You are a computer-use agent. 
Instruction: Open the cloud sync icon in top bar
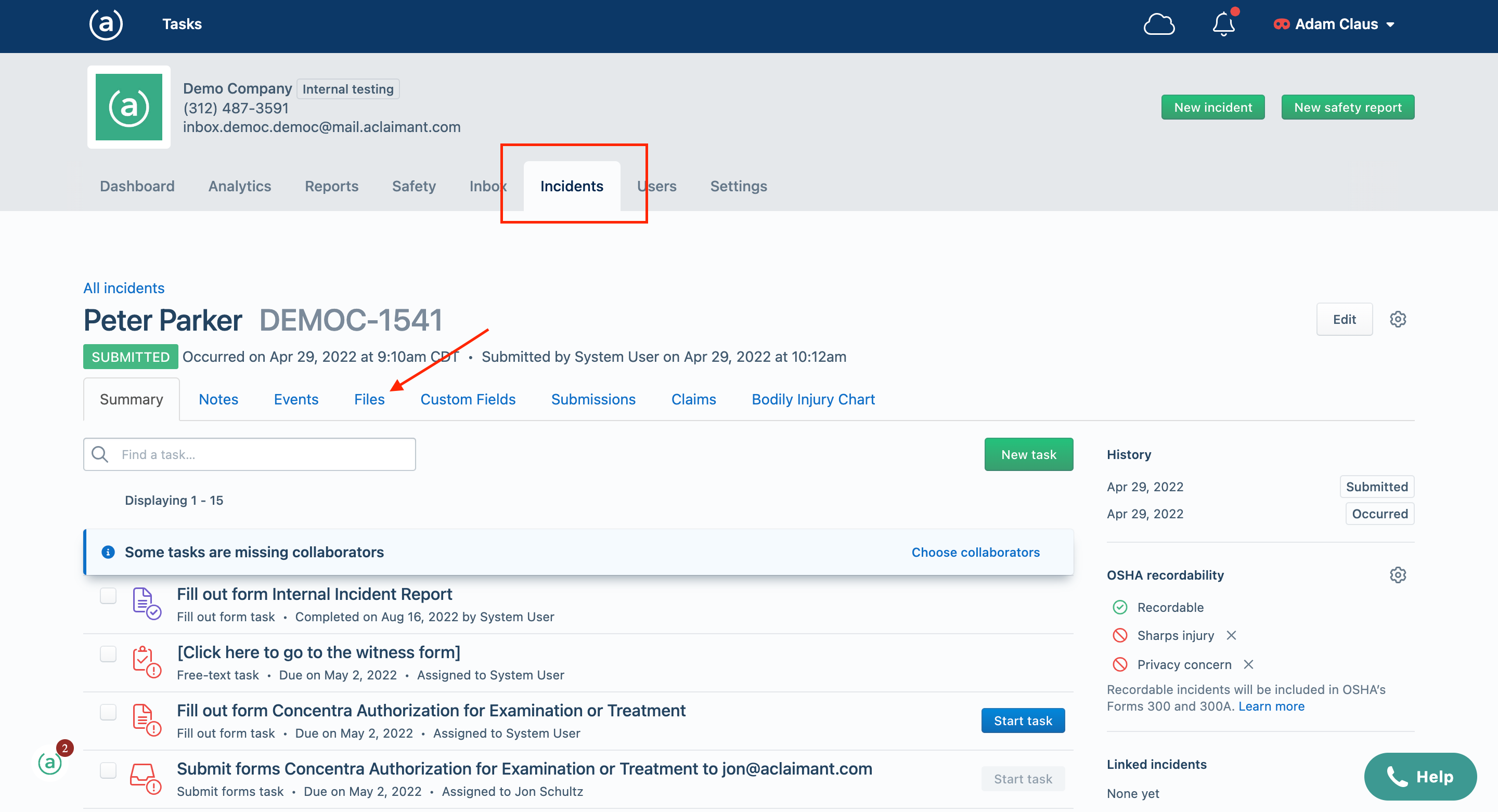tap(1159, 24)
